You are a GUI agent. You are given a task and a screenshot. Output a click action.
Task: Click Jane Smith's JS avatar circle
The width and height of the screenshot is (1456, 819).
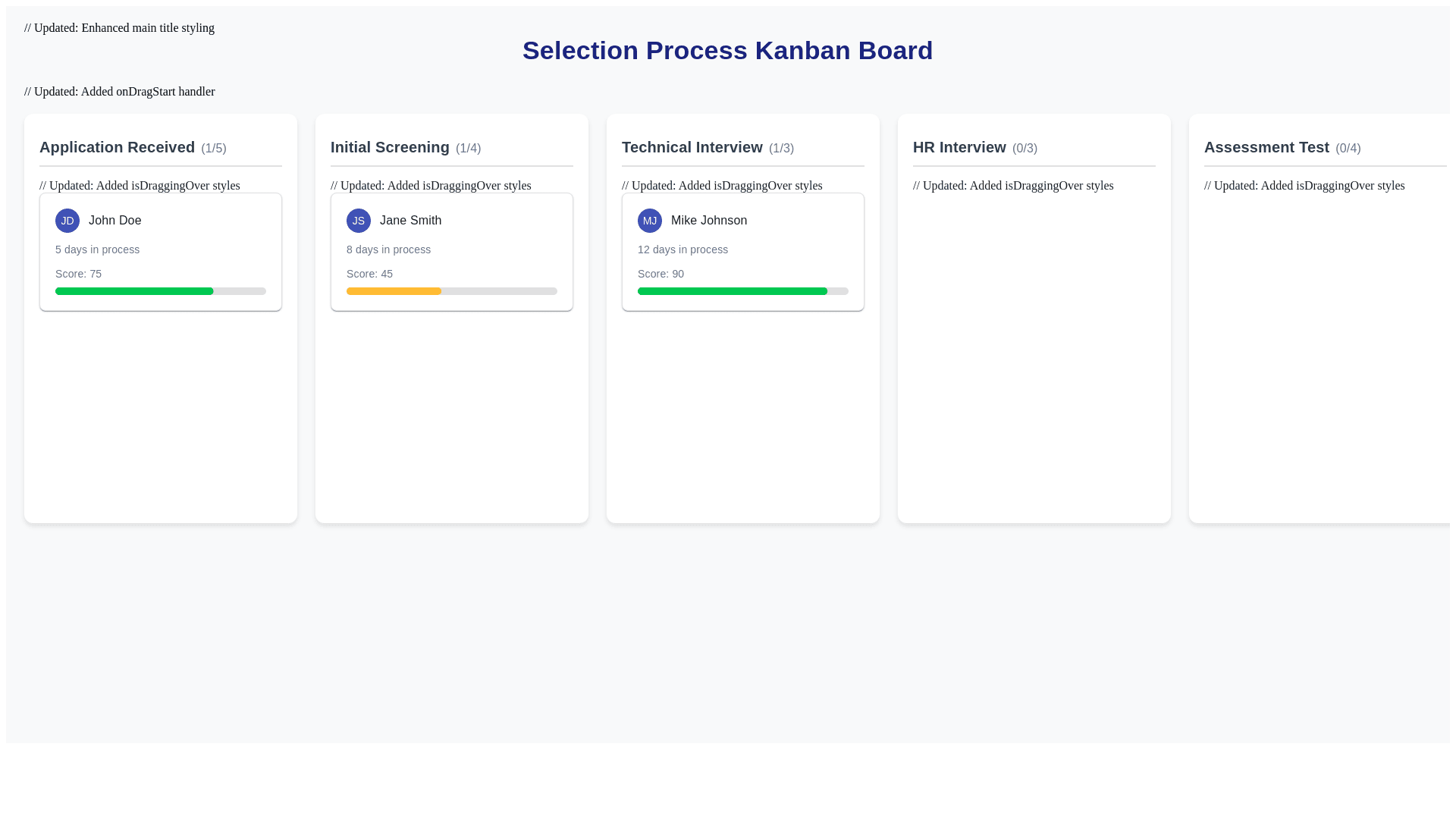359,221
